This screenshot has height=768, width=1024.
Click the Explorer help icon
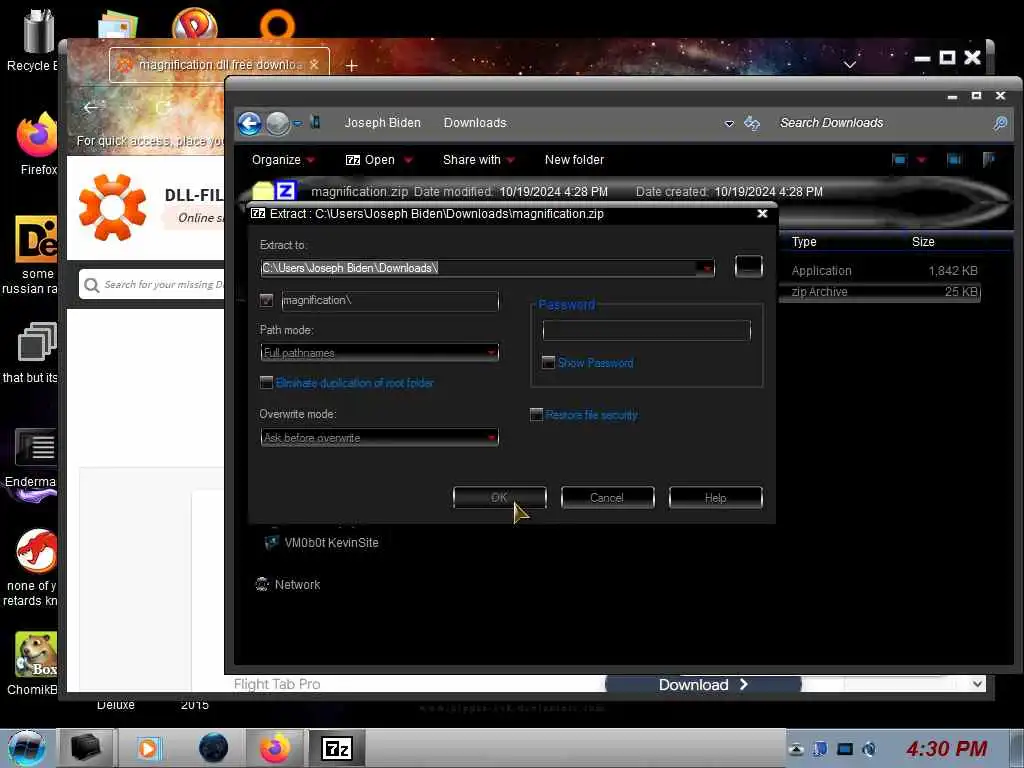click(x=989, y=160)
